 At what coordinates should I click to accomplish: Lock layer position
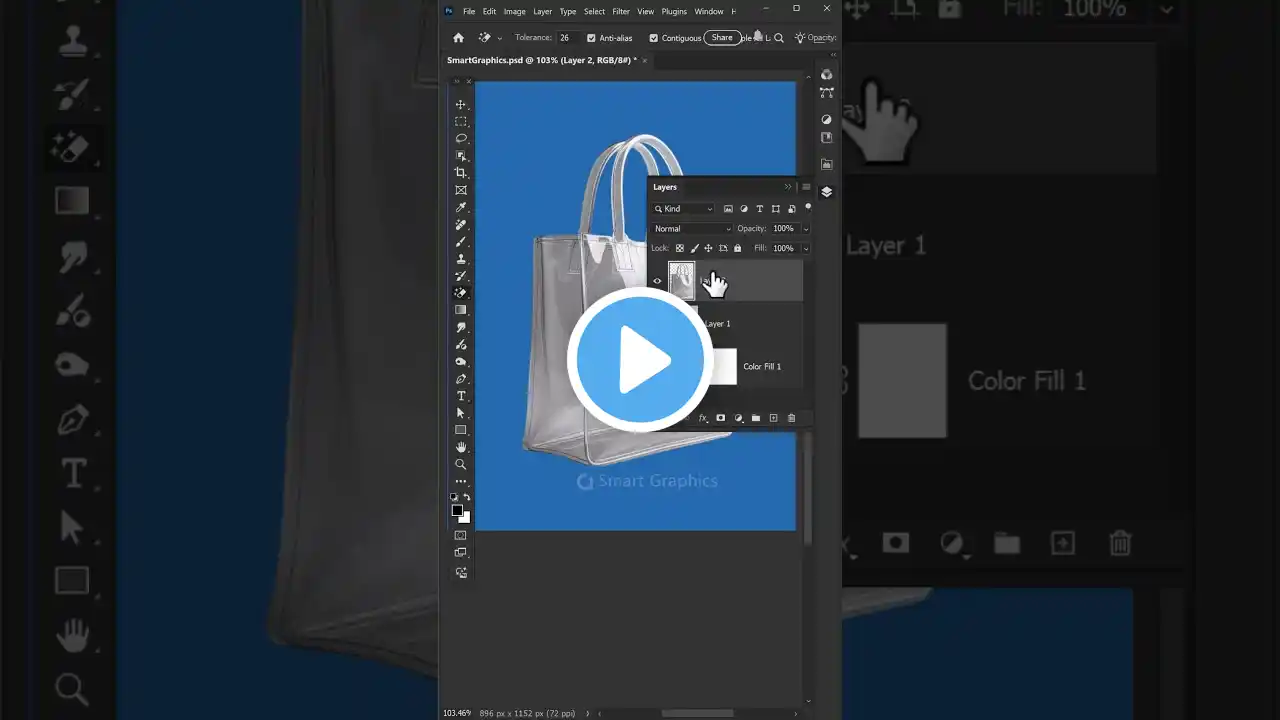(x=708, y=248)
